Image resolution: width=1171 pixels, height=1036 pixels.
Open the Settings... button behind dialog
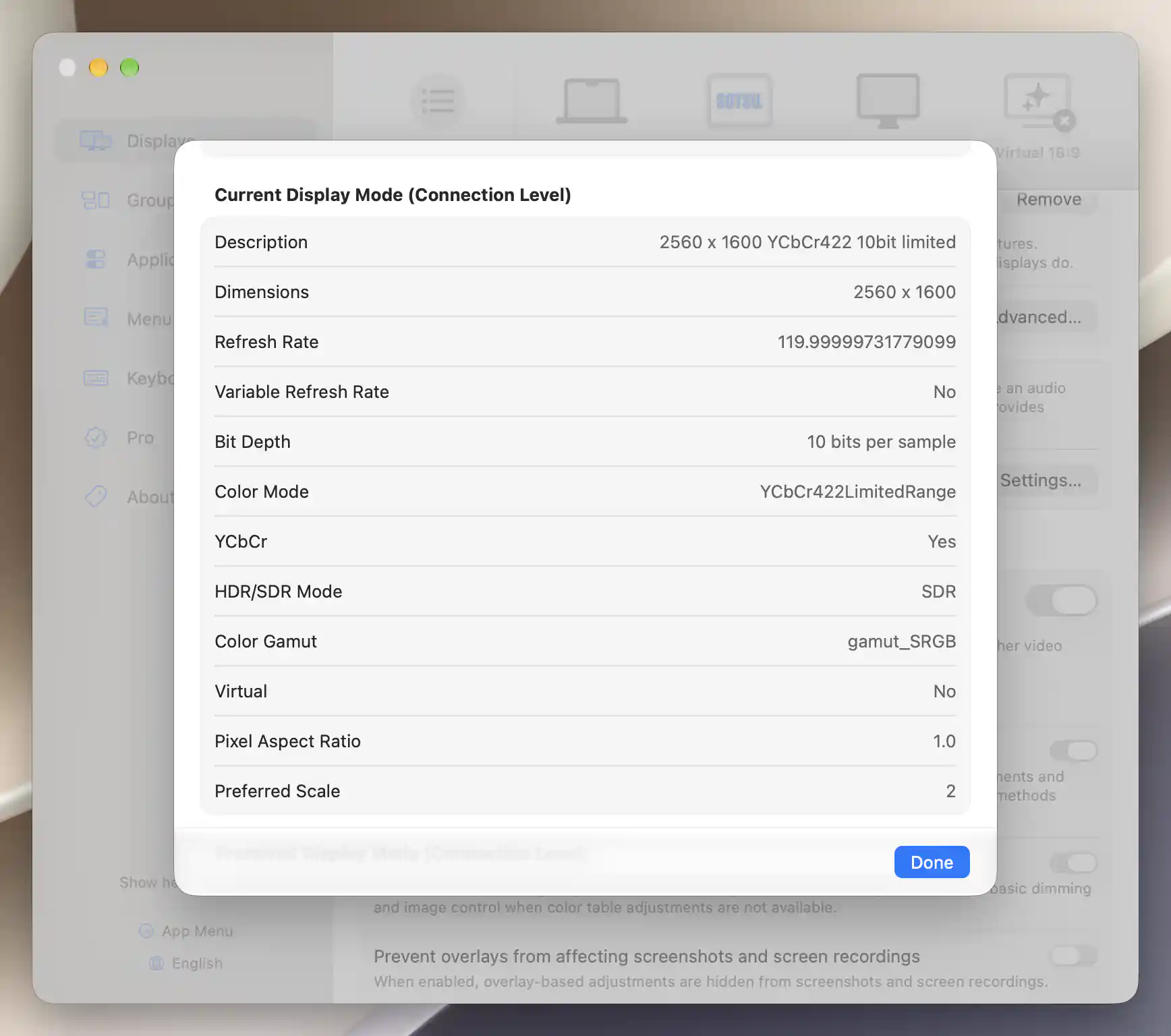(x=1044, y=480)
